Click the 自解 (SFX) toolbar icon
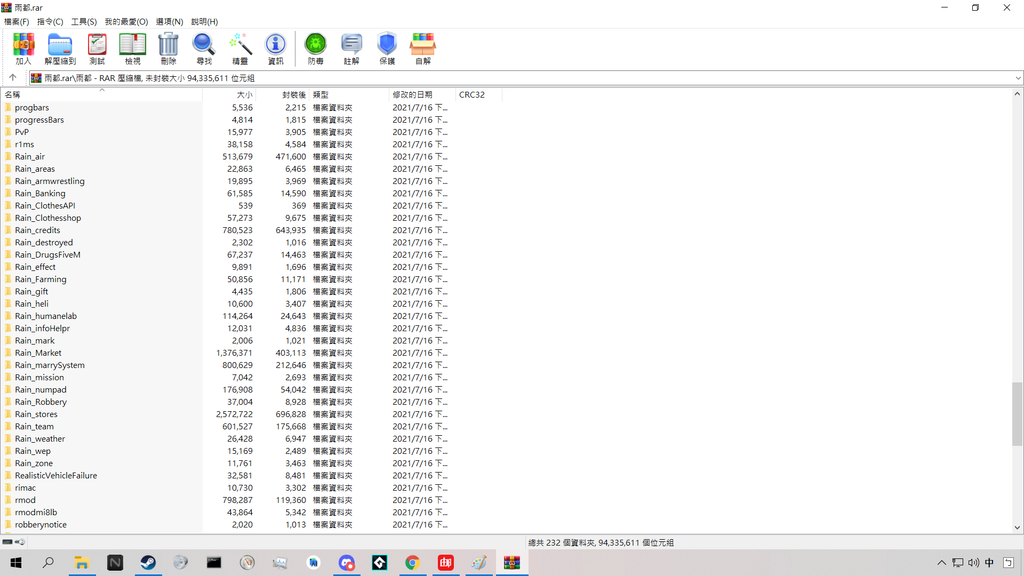Screen dimensions: 1024x576 (423, 48)
